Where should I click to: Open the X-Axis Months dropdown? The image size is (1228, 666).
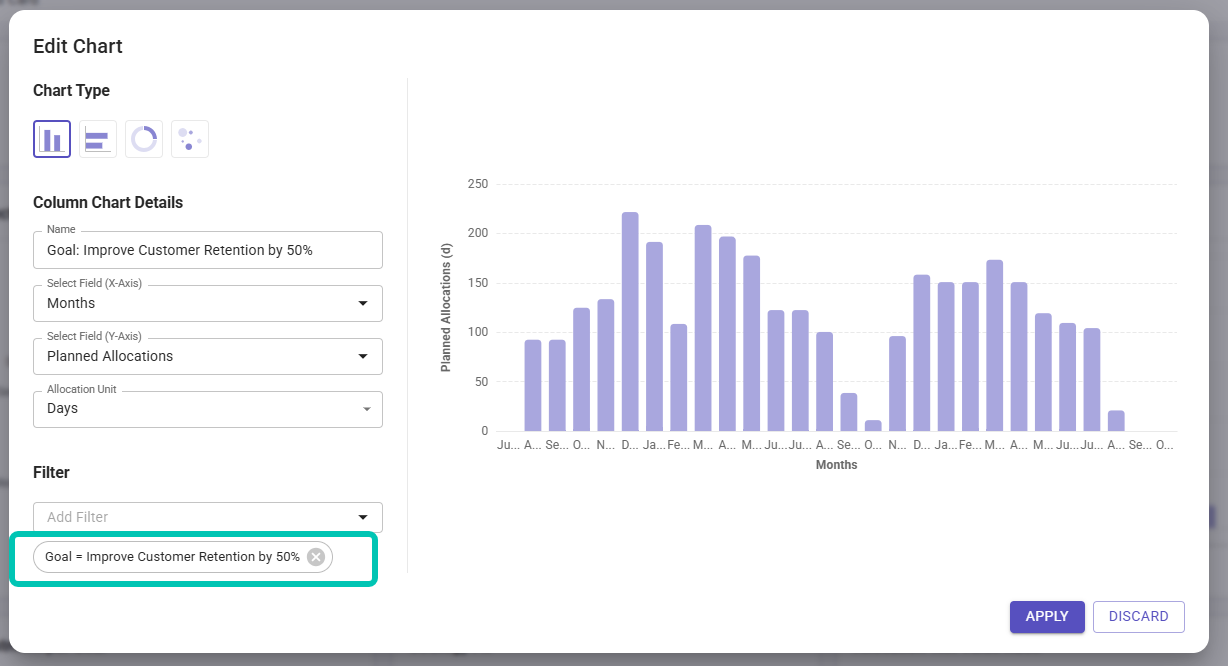coord(208,303)
